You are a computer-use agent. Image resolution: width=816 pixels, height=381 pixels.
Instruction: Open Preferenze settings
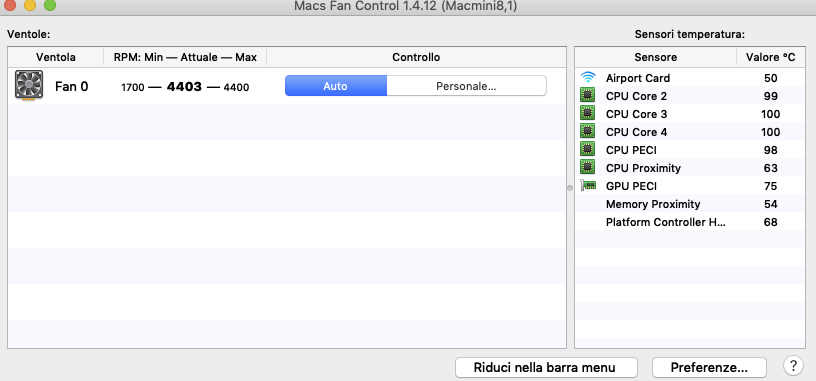point(709,367)
